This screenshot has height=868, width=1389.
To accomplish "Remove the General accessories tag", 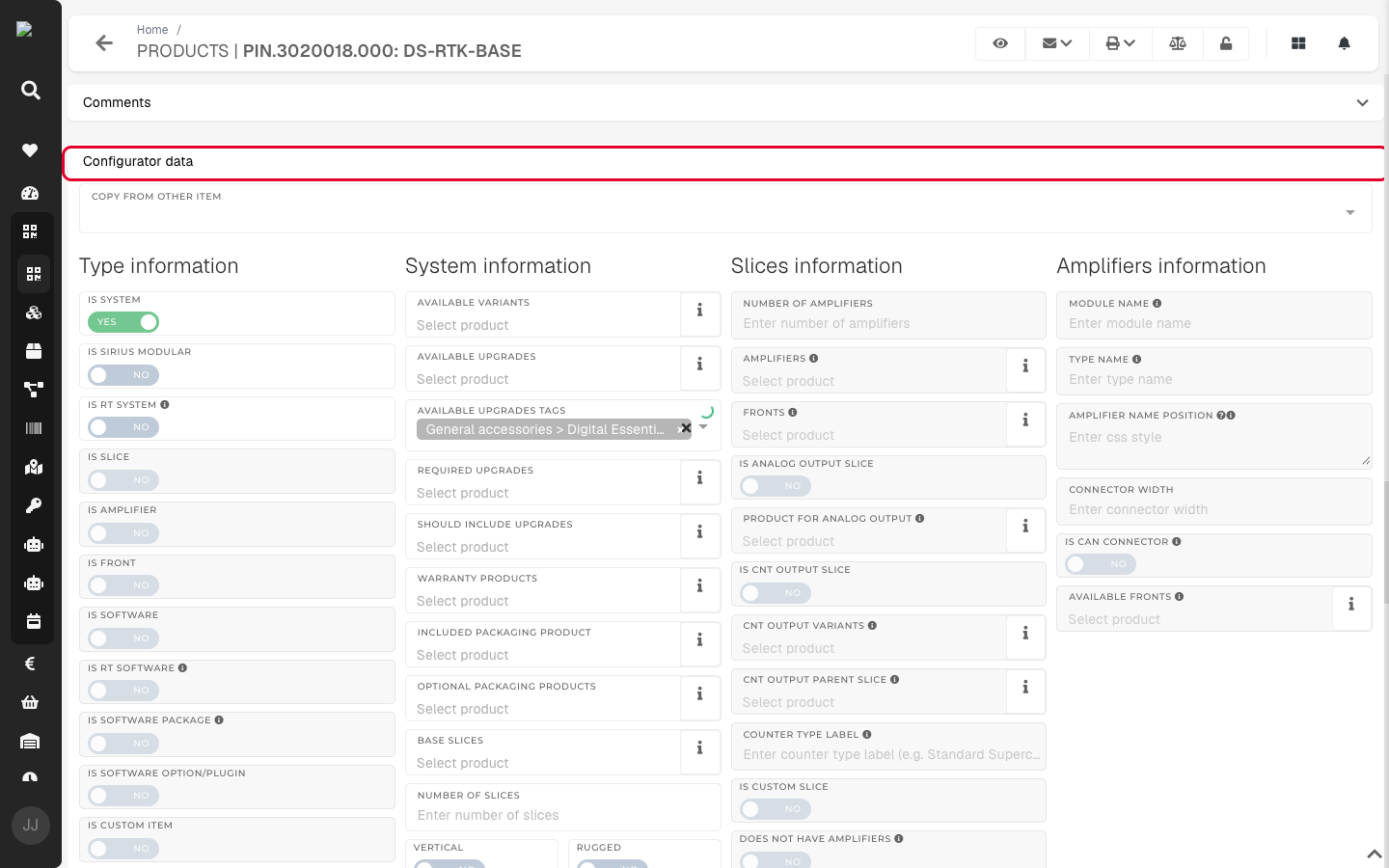I will 686,428.
